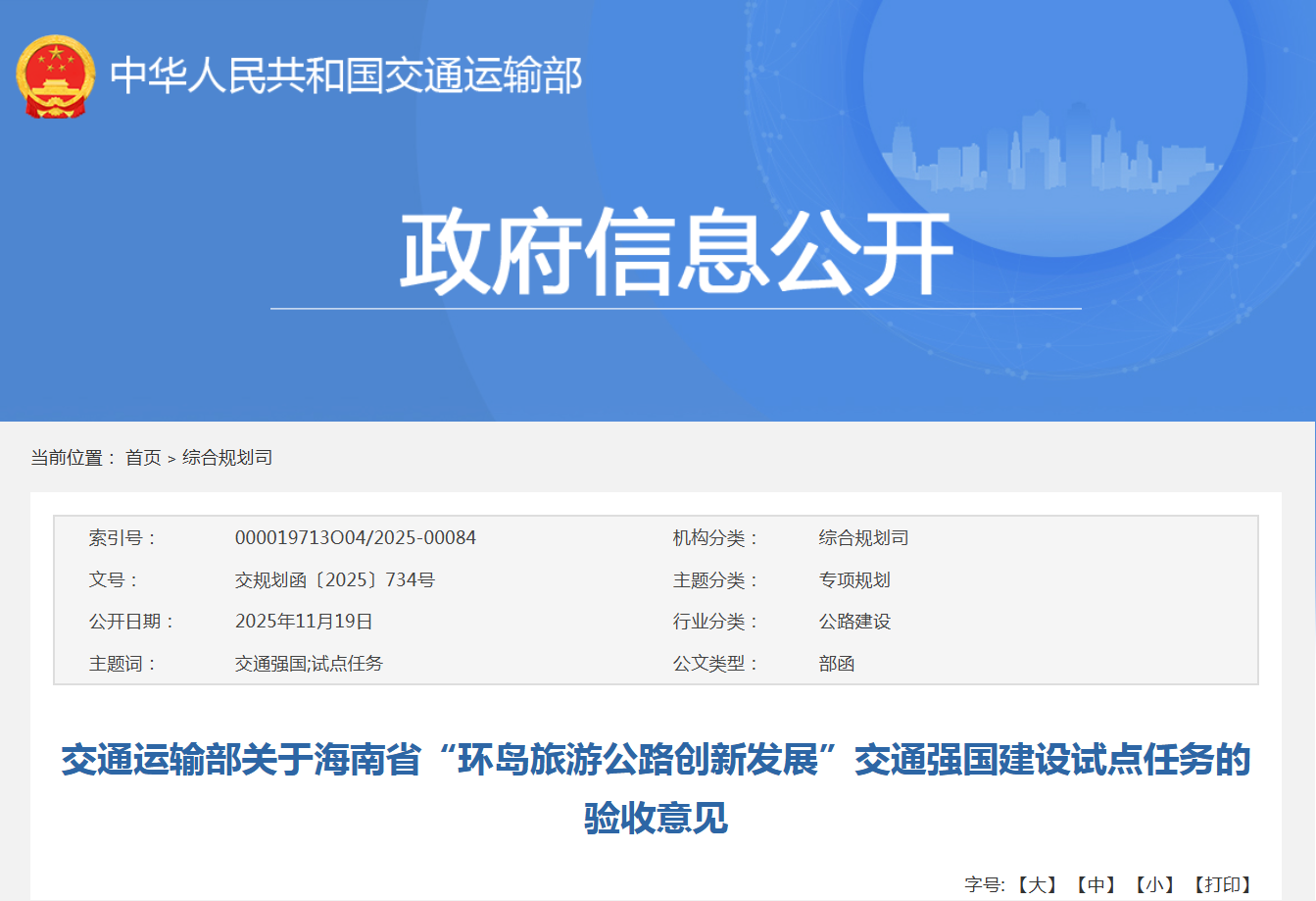Click the index number 000019713O04/2025-00084
This screenshot has height=901, width=1316.
click(355, 538)
